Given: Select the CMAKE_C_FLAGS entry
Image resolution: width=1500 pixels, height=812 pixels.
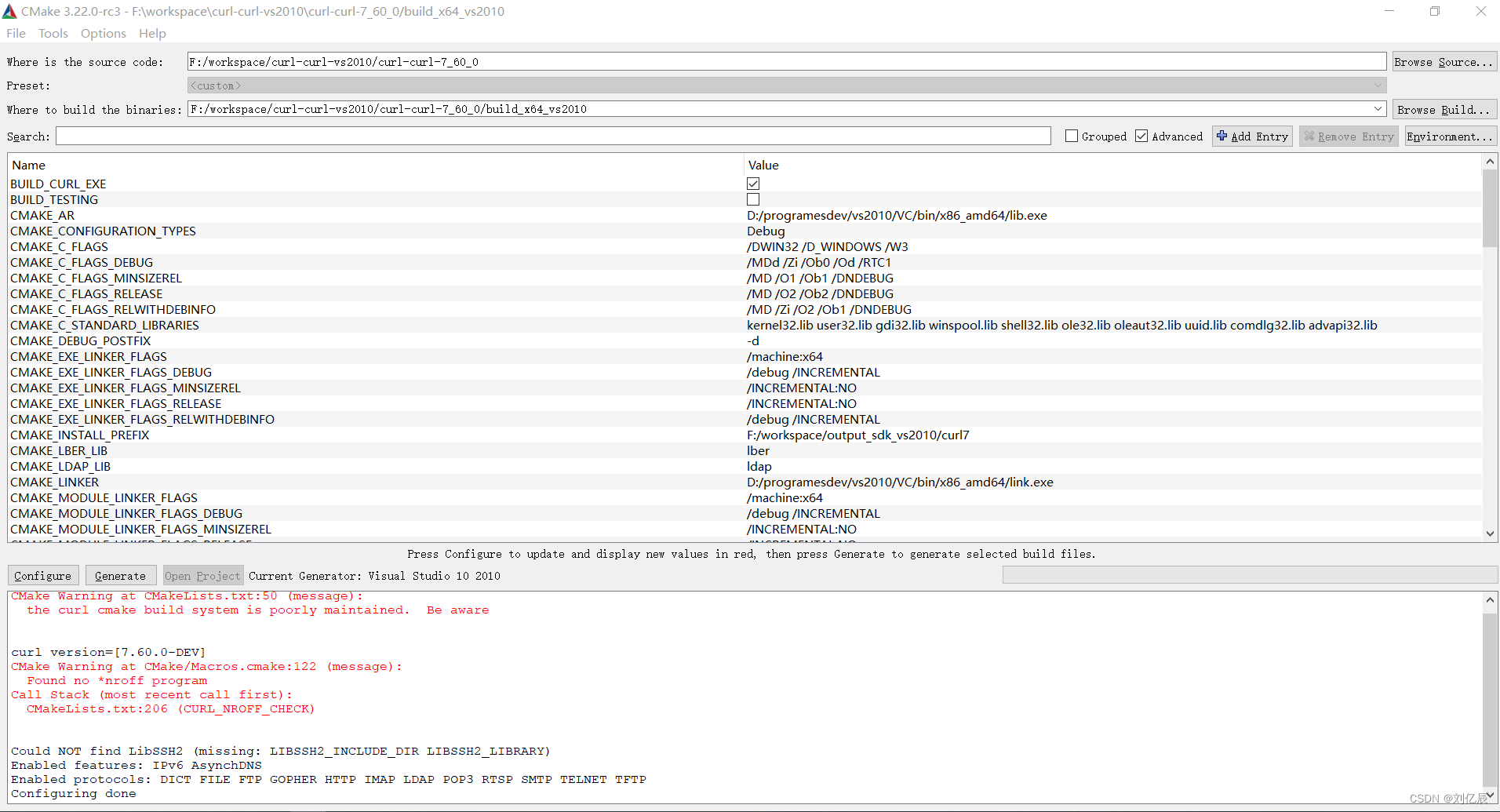Looking at the screenshot, I should click(x=59, y=246).
